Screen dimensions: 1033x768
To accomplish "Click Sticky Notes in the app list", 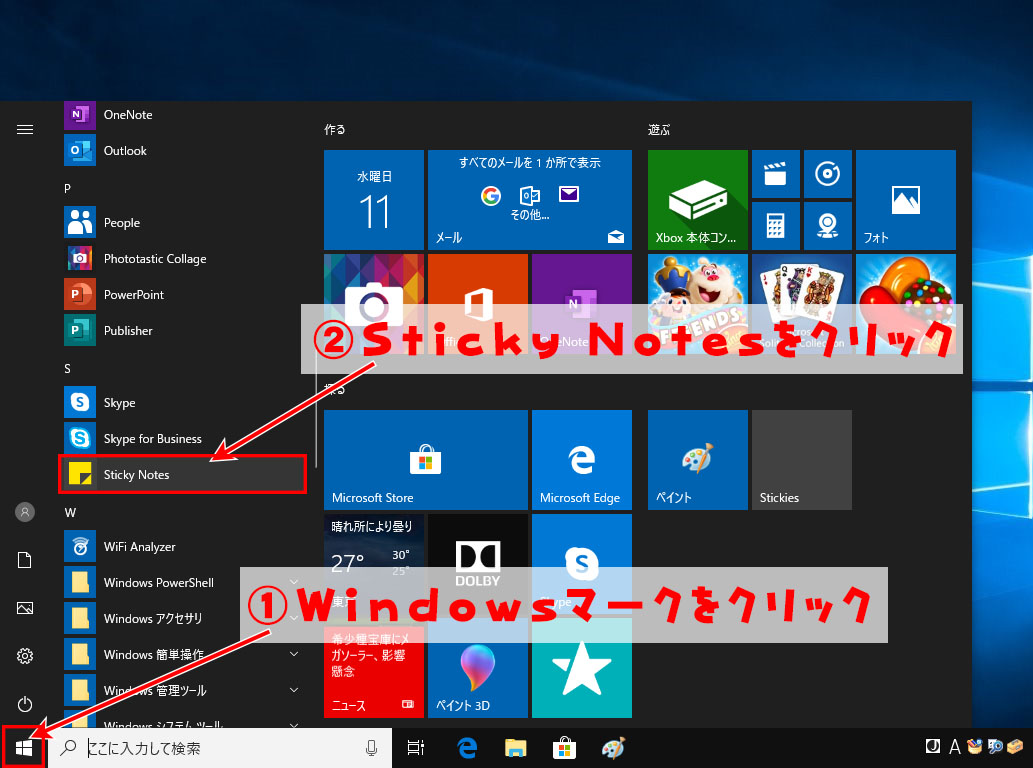I will [182, 474].
